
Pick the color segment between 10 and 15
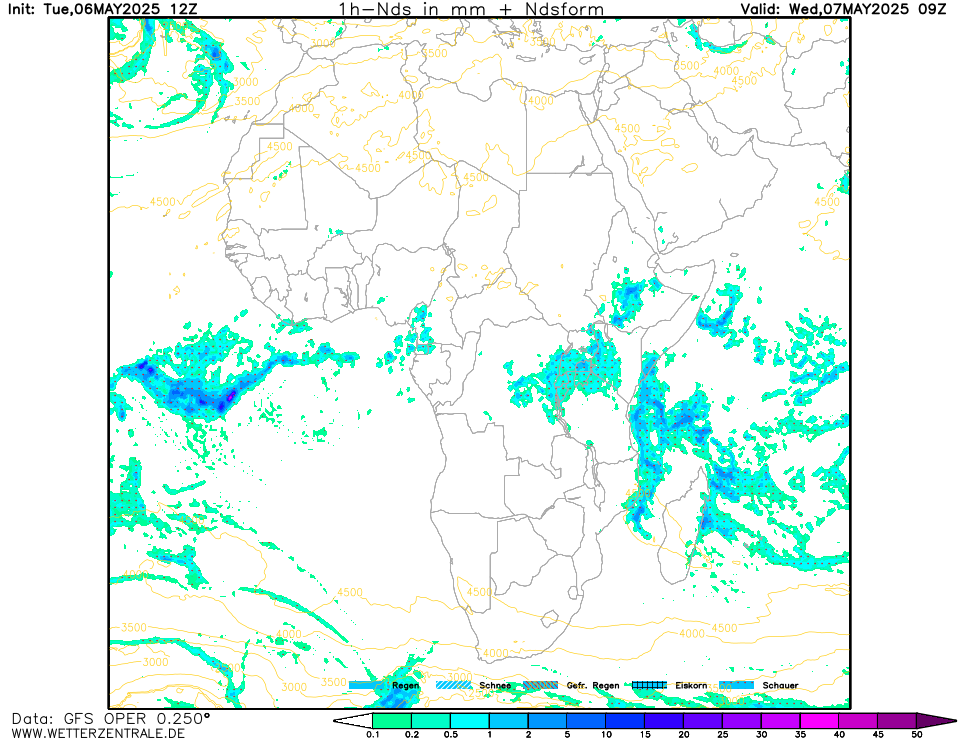pyautogui.click(x=625, y=721)
